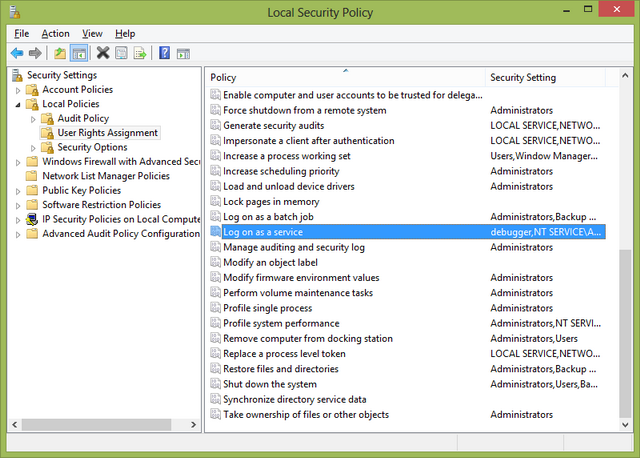Image resolution: width=640 pixels, height=458 pixels.
Task: Click the tree pane scroll left arrow
Action: pyautogui.click(x=15, y=425)
